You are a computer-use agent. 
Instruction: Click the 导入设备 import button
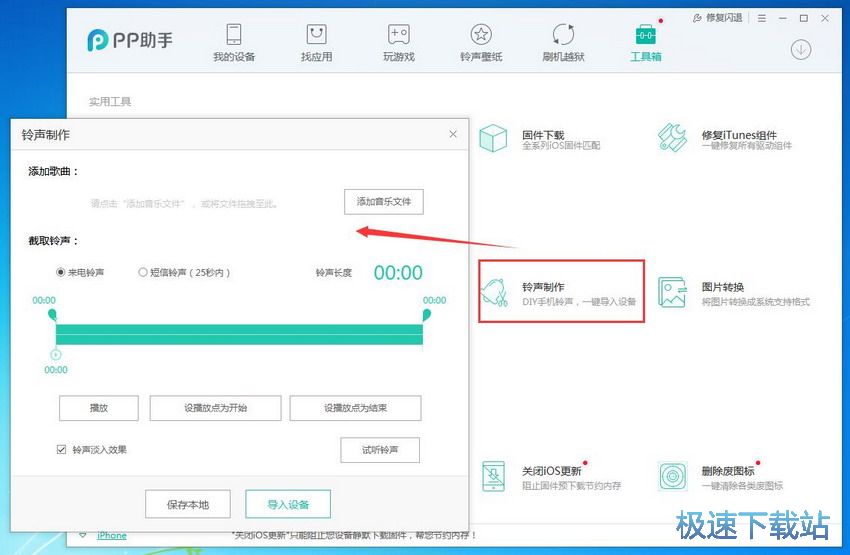coord(288,505)
